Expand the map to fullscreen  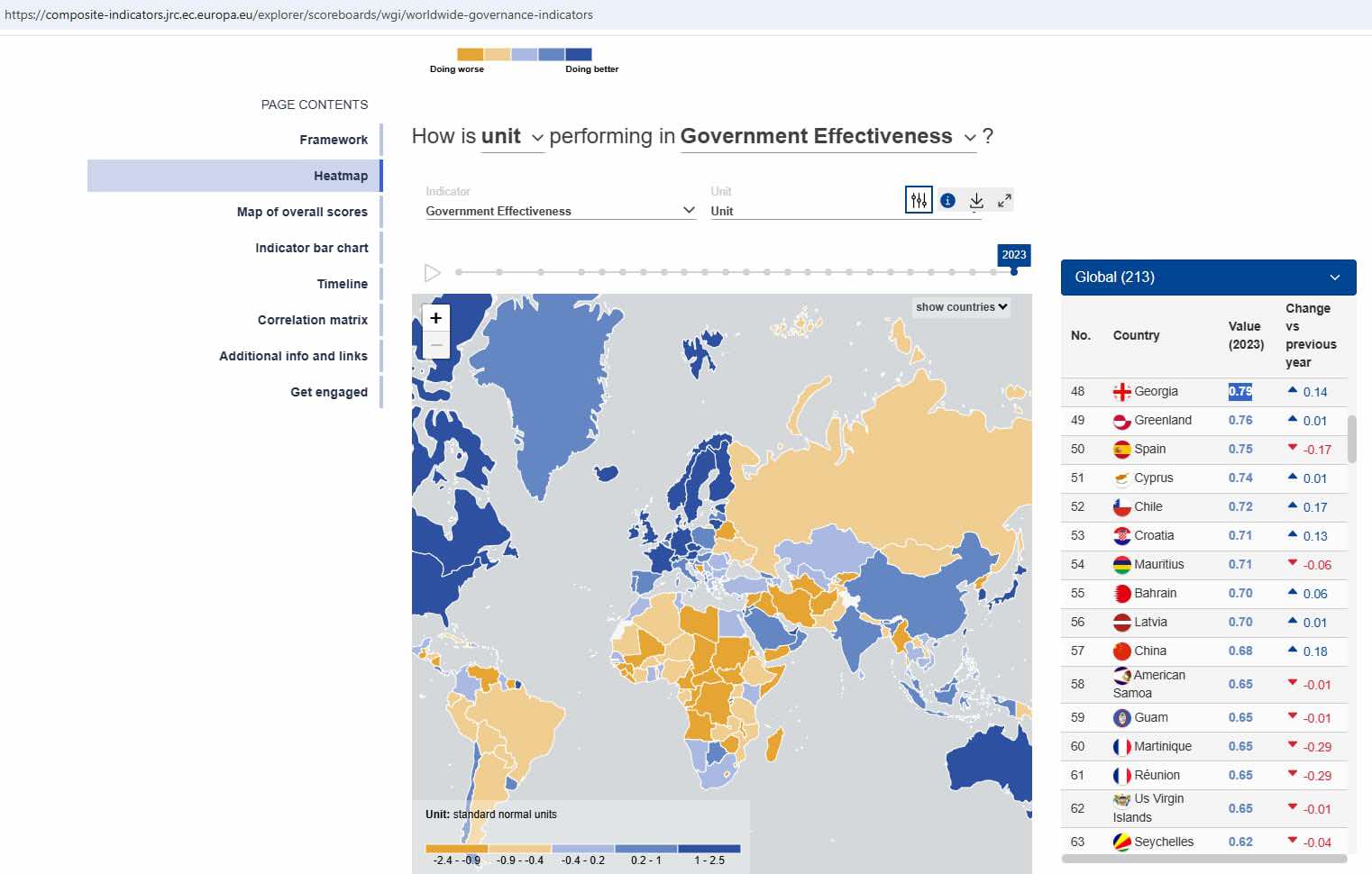pos(1004,201)
